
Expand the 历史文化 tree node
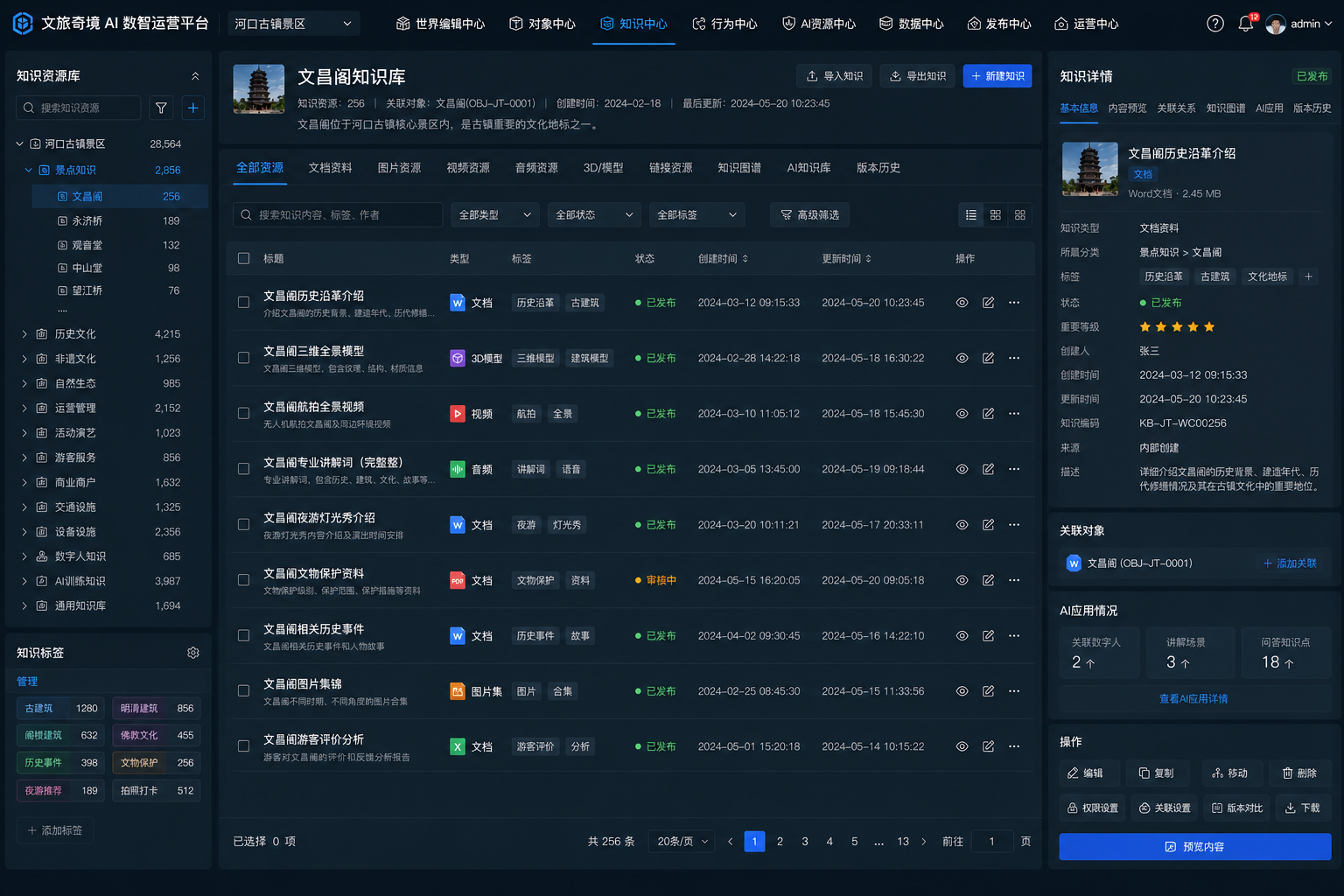(x=24, y=334)
